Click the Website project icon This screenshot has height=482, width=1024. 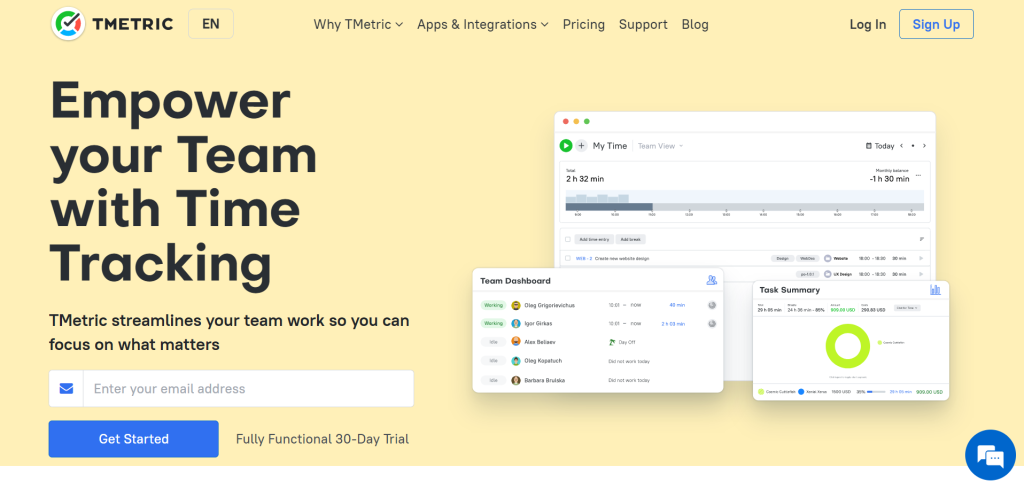click(828, 258)
